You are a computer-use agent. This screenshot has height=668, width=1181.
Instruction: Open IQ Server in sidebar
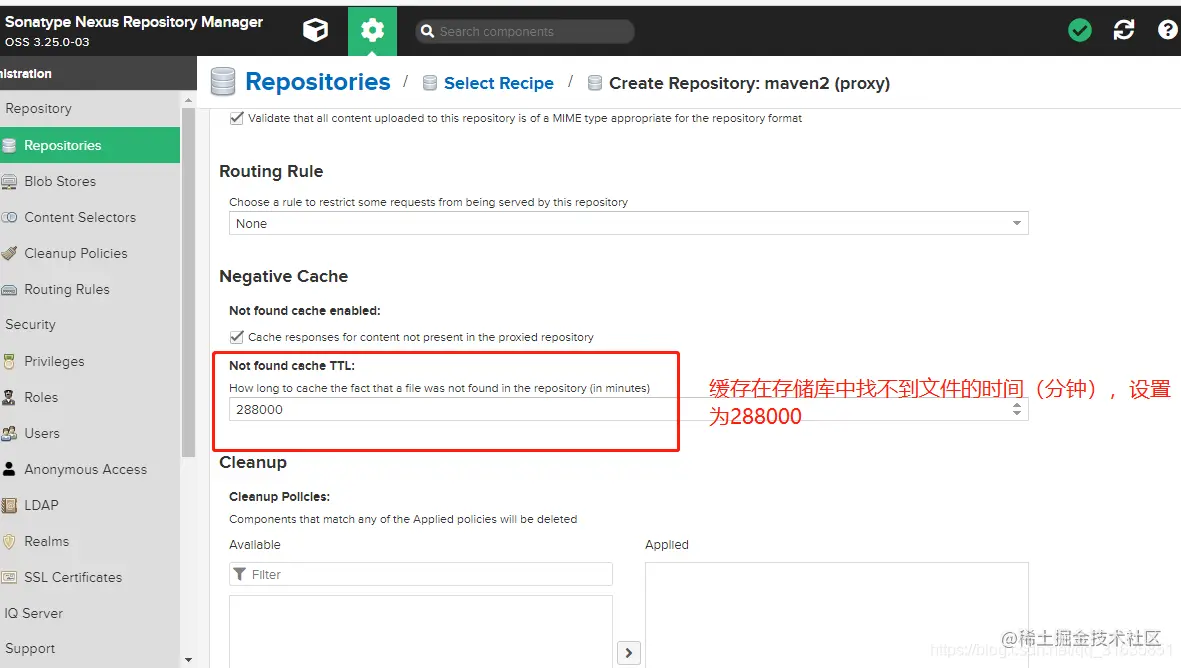pos(33,614)
